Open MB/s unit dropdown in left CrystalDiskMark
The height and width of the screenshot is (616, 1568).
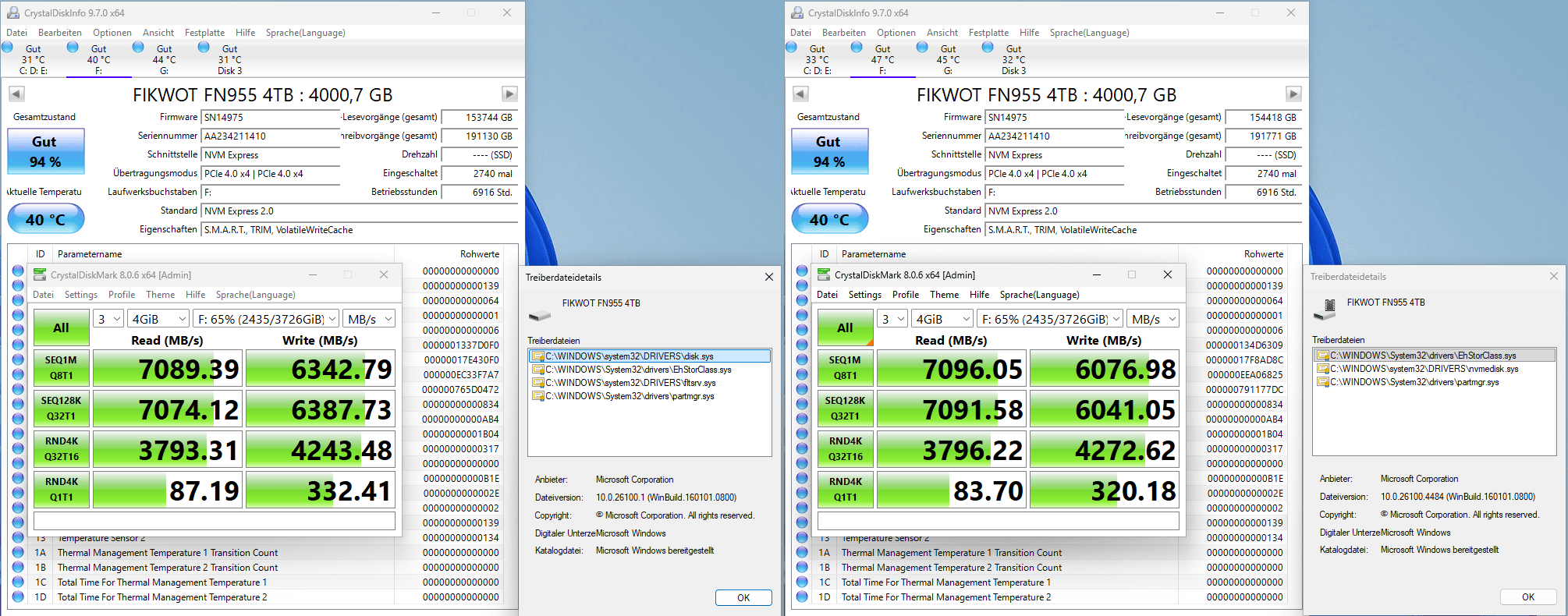point(369,319)
